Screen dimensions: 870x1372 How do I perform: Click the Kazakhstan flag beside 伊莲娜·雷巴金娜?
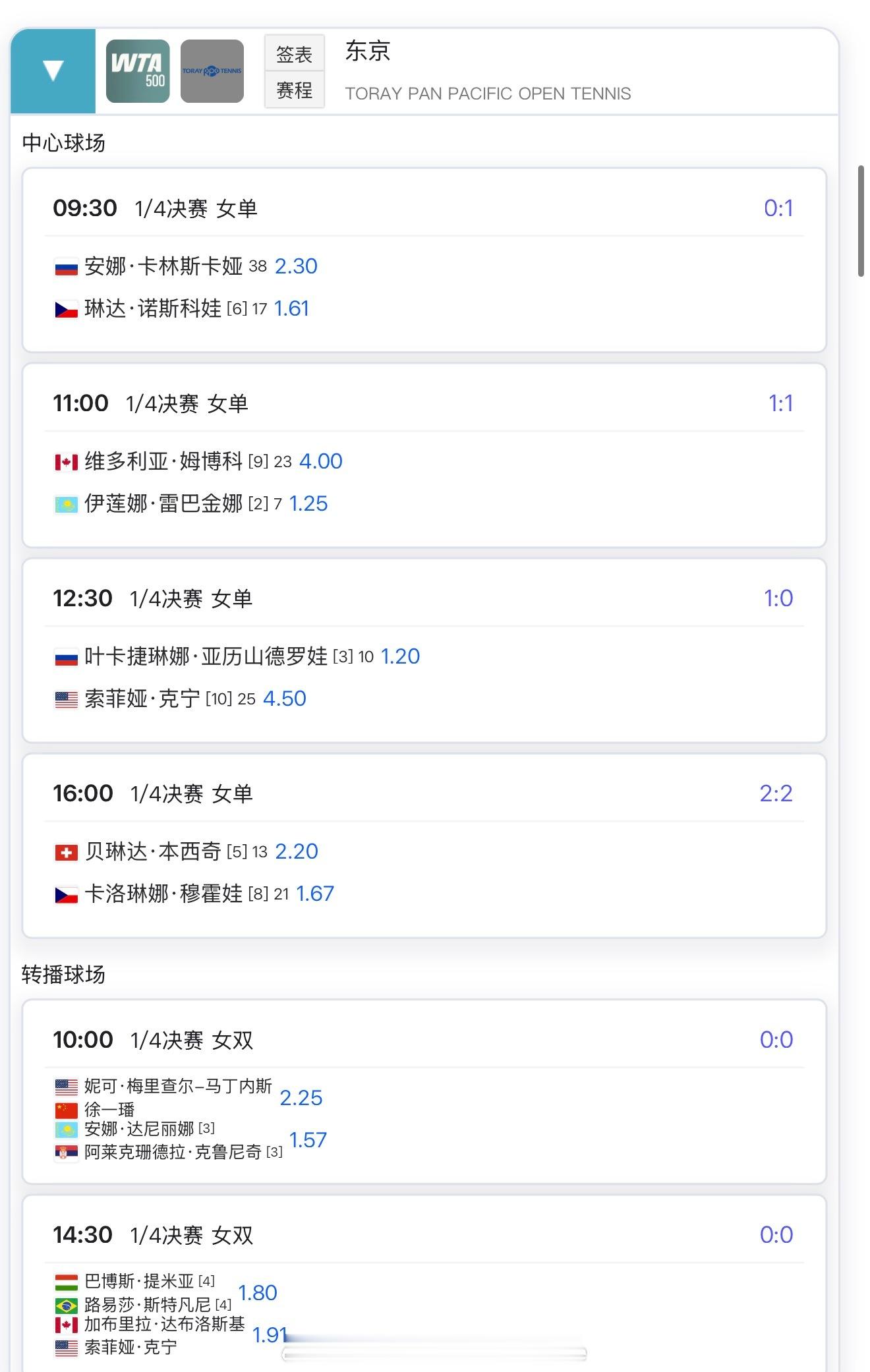[66, 505]
